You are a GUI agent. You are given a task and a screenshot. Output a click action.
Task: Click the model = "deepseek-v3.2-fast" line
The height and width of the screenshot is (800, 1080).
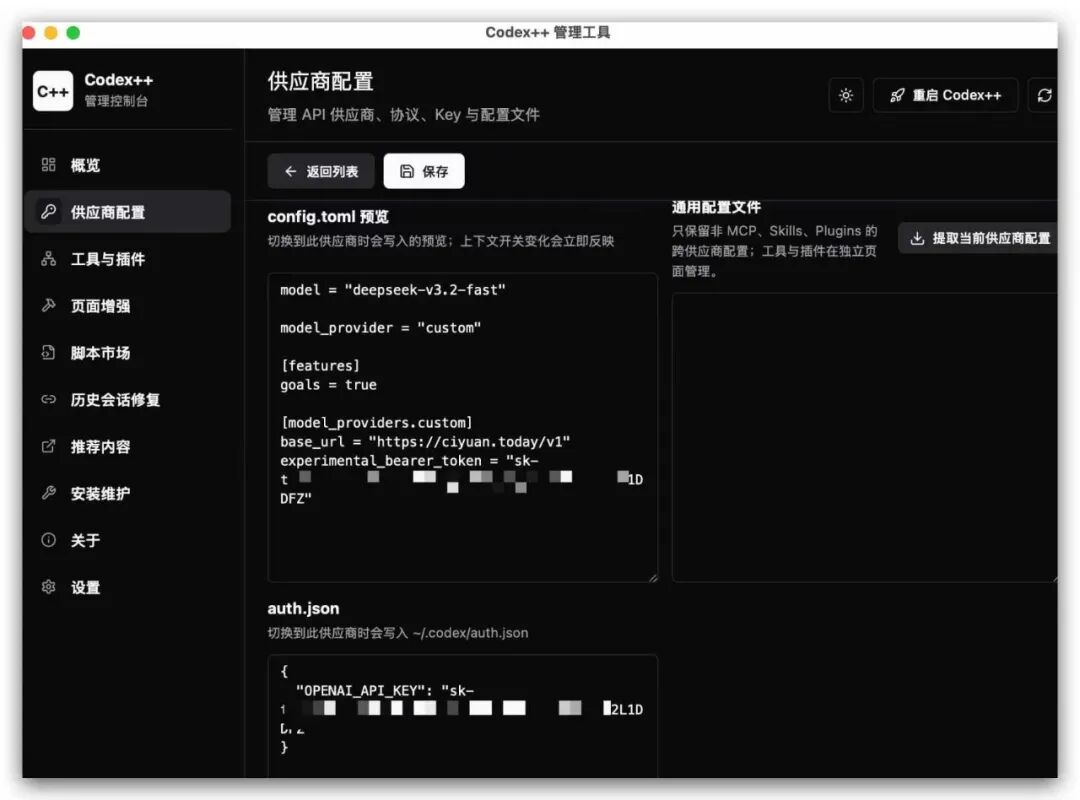click(393, 290)
